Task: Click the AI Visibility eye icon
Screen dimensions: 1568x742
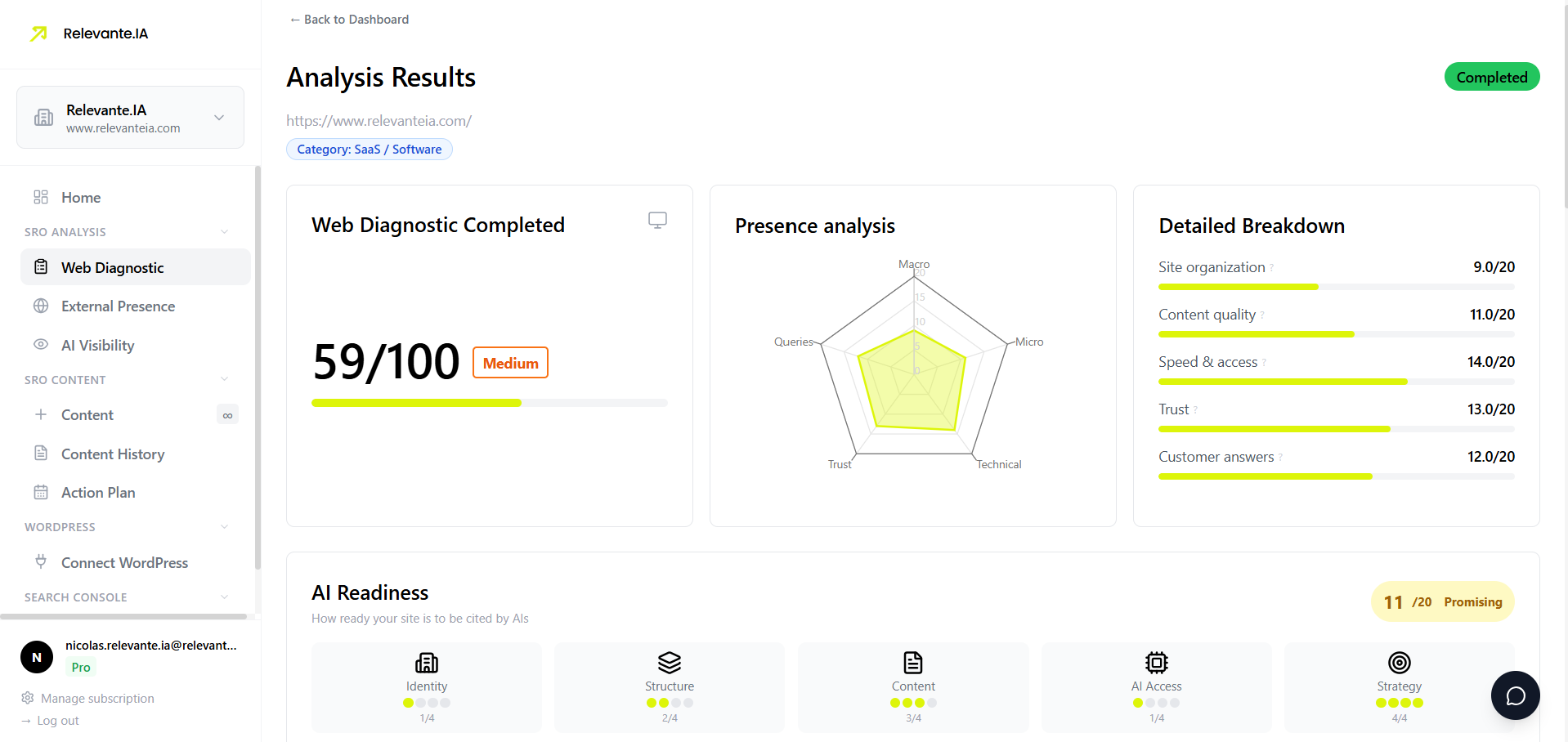Action: tap(40, 345)
